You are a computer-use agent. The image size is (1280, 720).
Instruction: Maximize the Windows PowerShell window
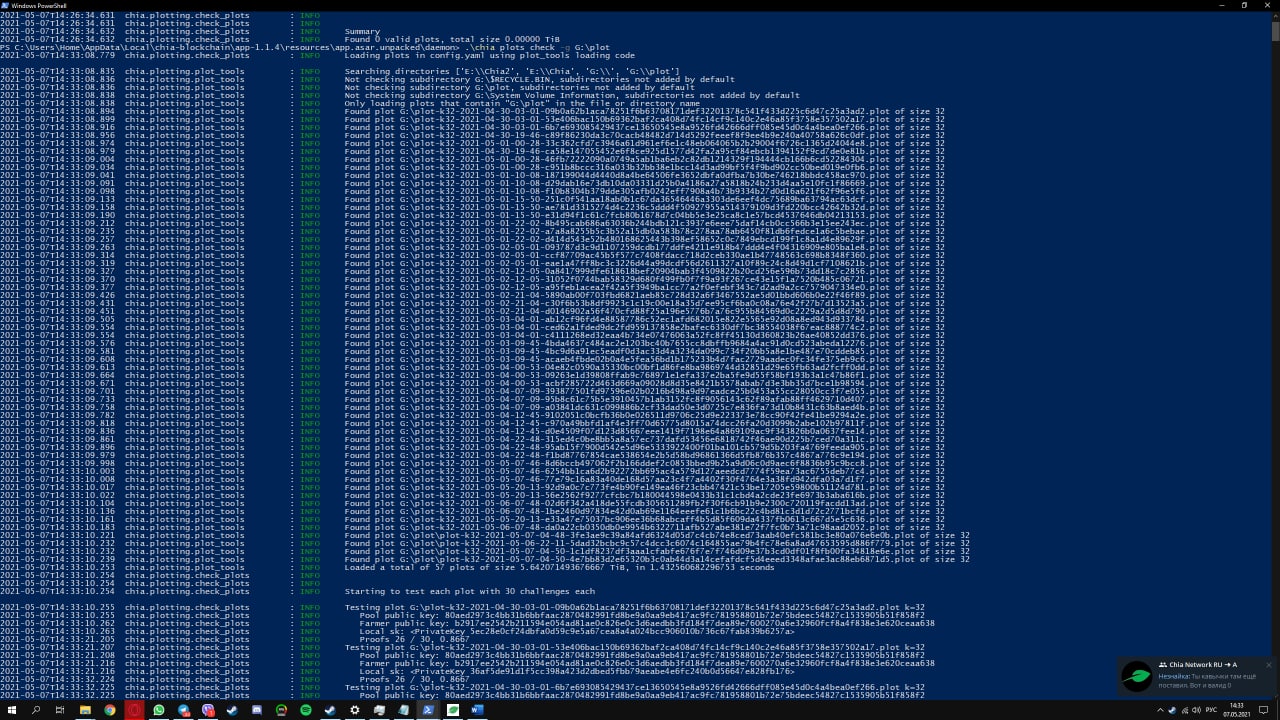click(1244, 5)
